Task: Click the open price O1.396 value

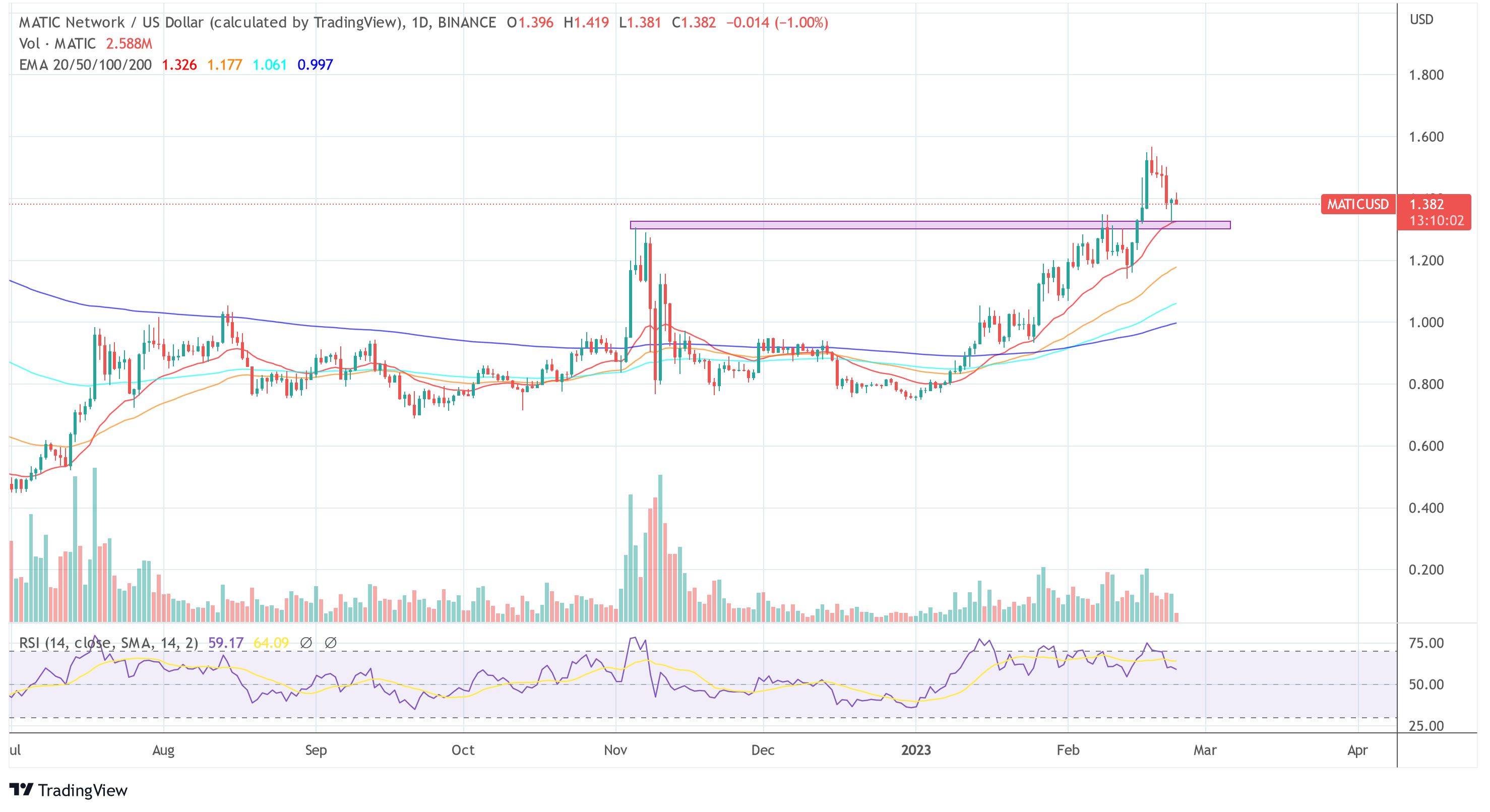Action: point(530,23)
